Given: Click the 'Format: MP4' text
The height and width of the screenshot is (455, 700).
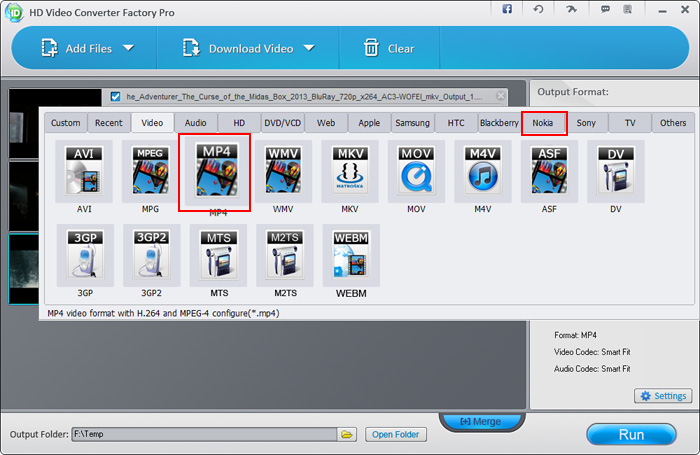Looking at the screenshot, I should click(x=575, y=335).
